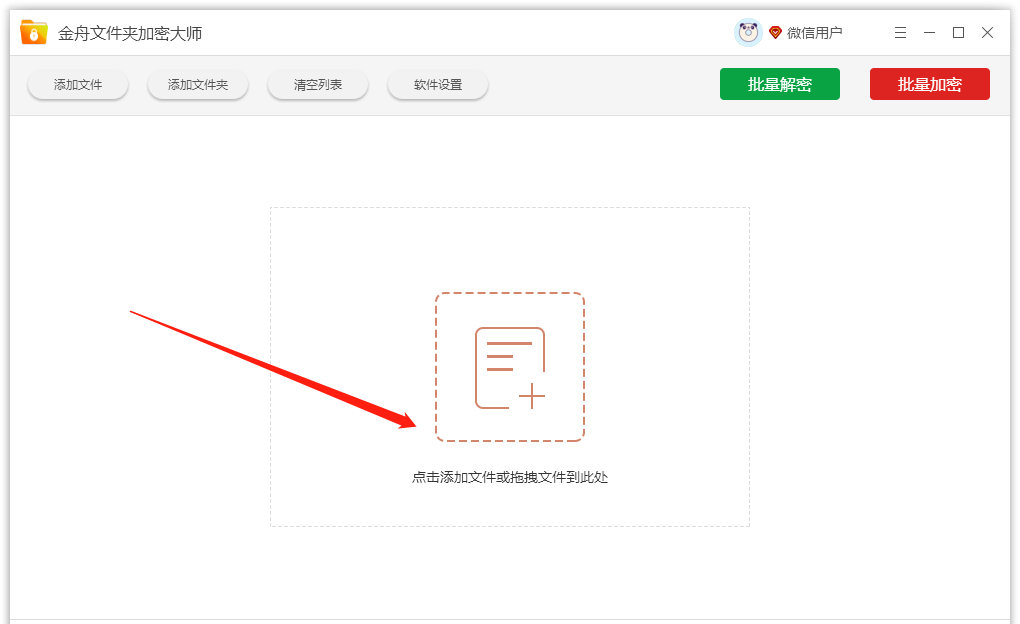The image size is (1020, 624).
Task: Click the hint text 点击添加文件或拖拽文件到此处
Action: [510, 478]
